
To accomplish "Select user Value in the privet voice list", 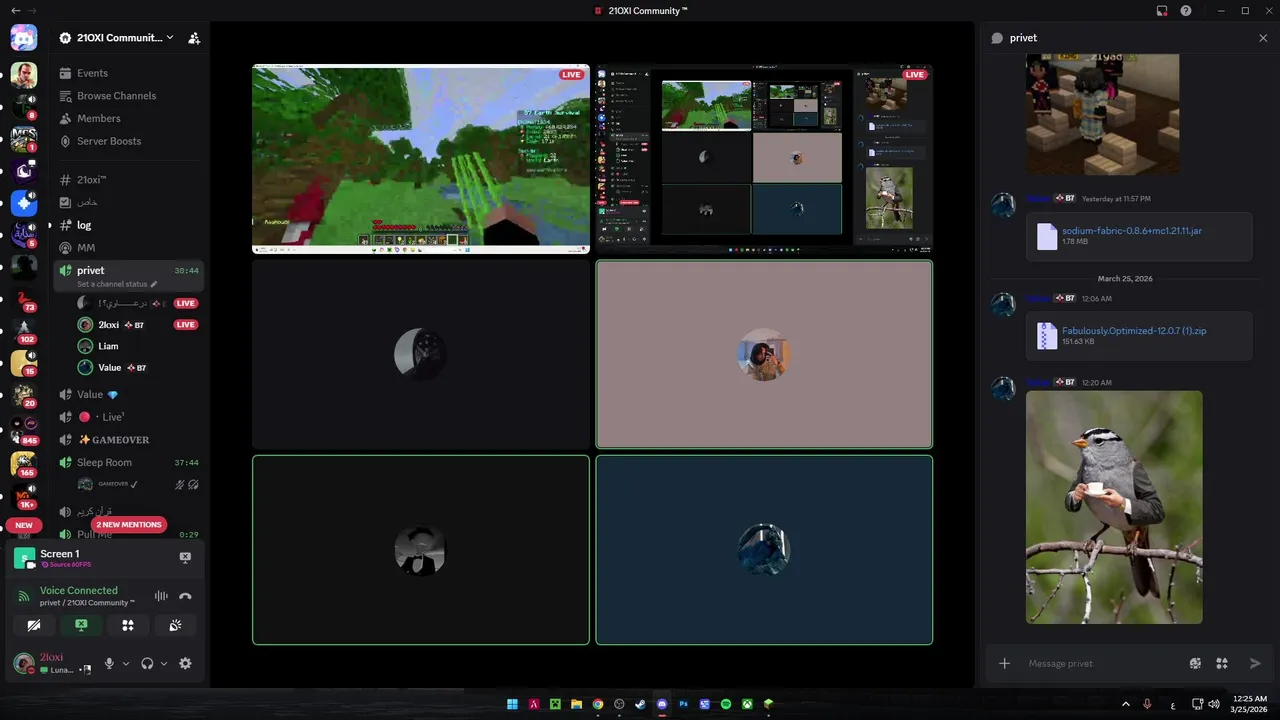I will 138,367.
